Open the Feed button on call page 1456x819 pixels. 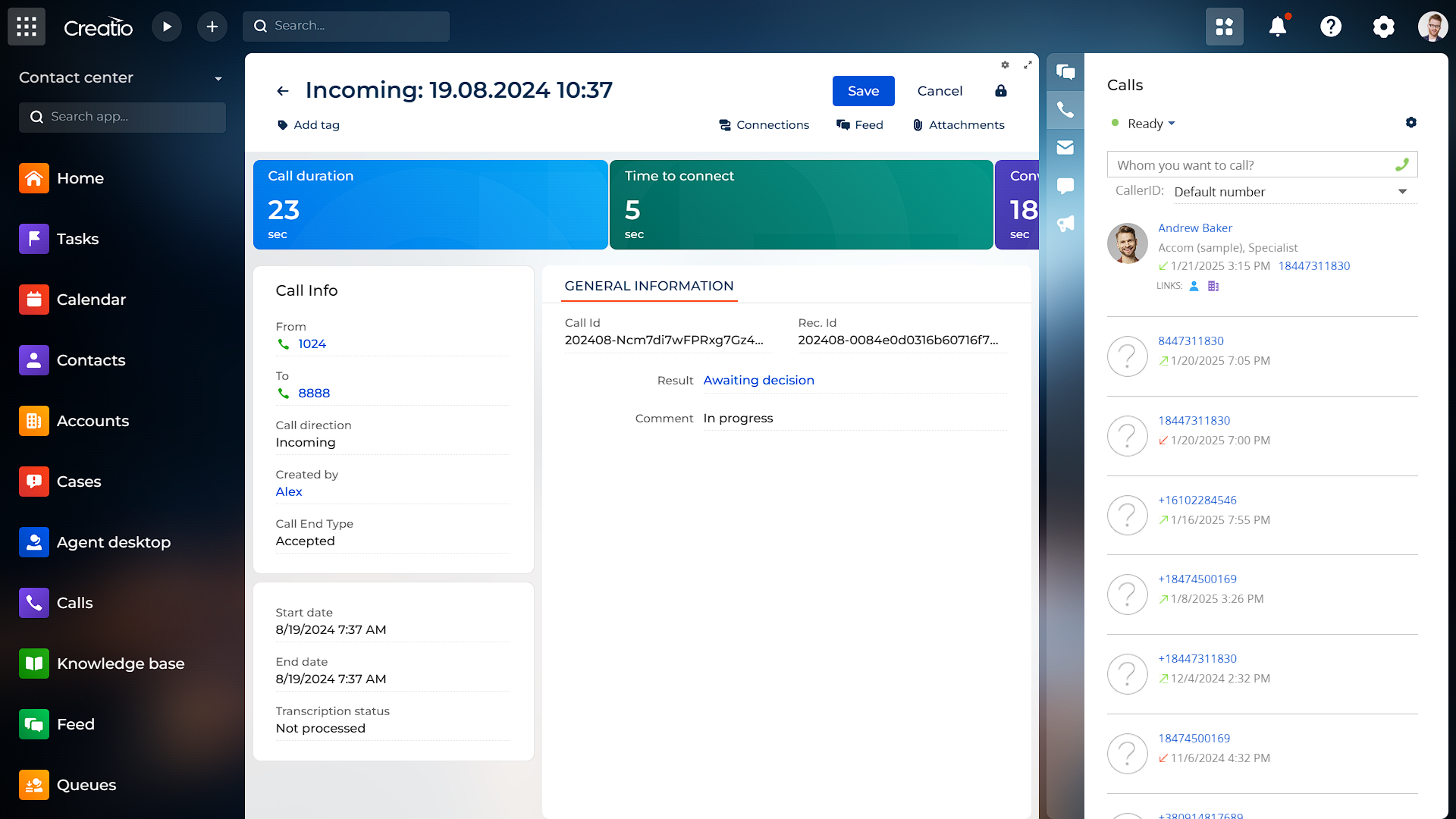tap(860, 125)
